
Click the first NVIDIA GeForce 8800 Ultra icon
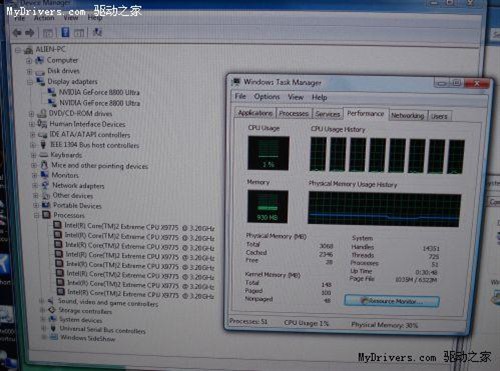pos(52,92)
